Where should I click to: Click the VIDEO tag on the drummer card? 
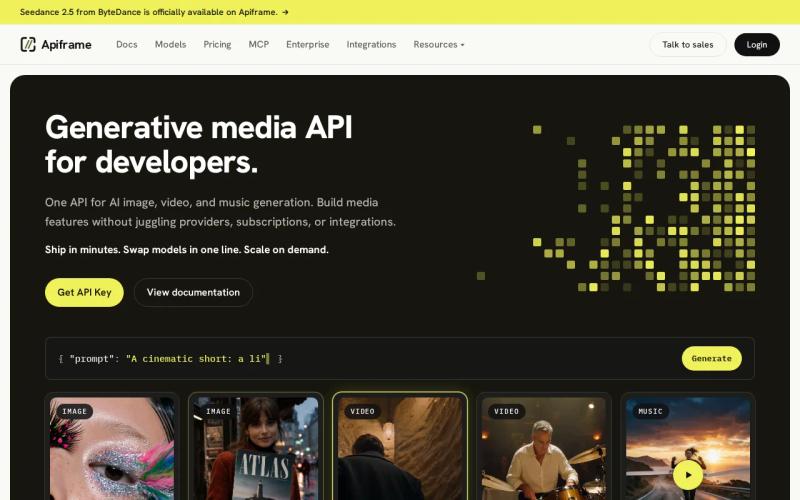(506, 411)
